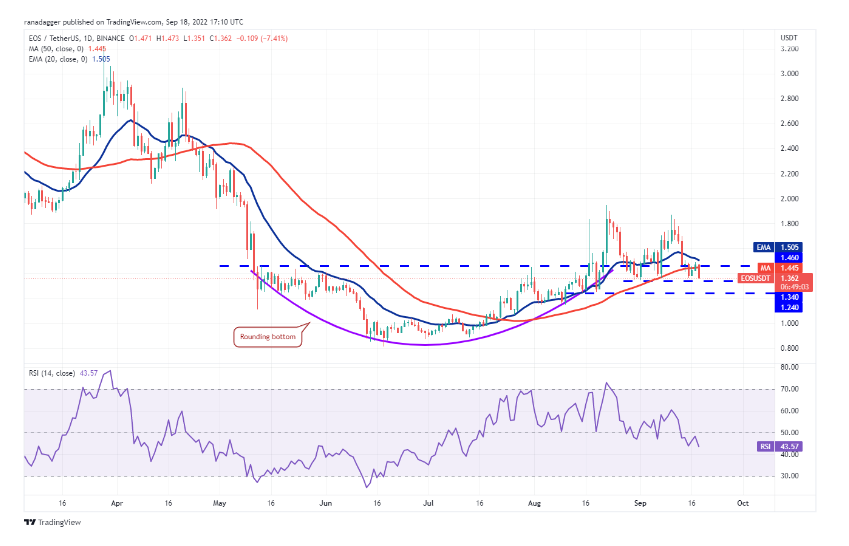This screenshot has height=546, width=849.
Task: Click the Aug label on time axis
Action: click(534, 503)
